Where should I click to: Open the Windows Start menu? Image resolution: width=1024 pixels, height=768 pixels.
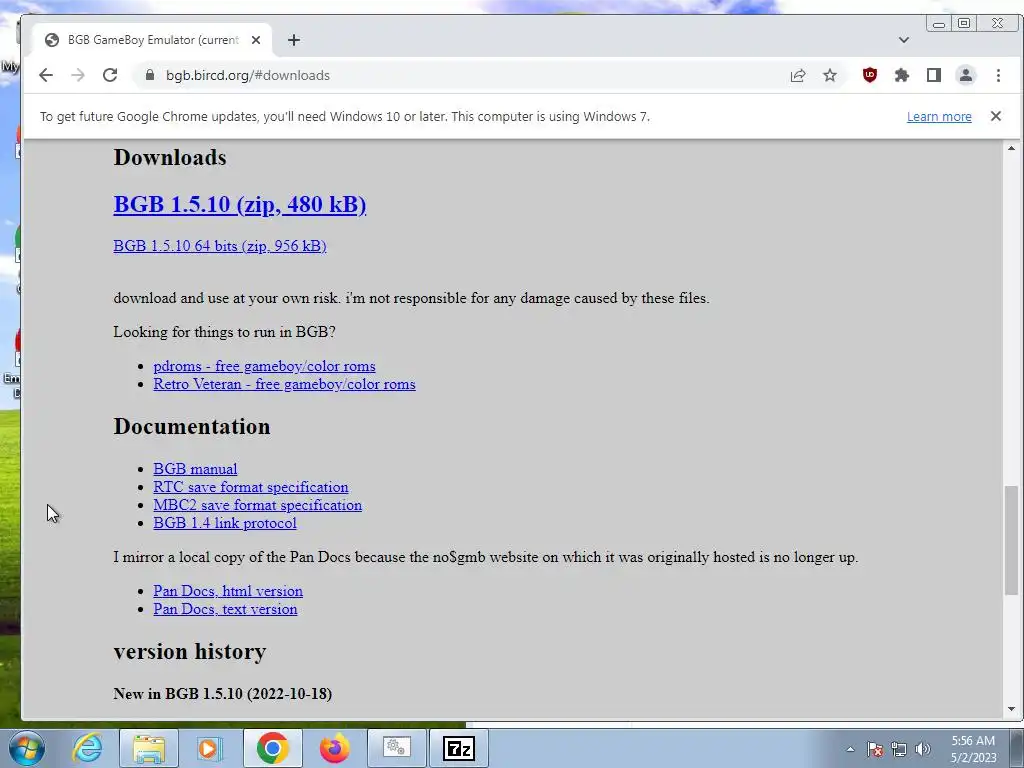click(x=25, y=748)
